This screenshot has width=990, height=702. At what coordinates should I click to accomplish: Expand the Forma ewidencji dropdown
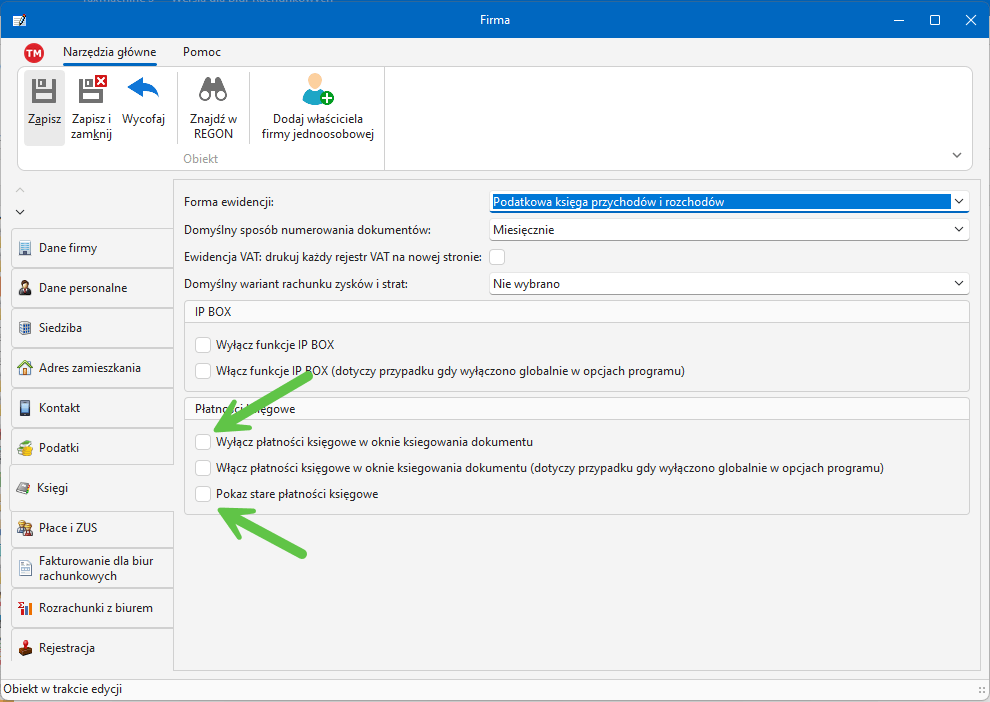tap(959, 202)
